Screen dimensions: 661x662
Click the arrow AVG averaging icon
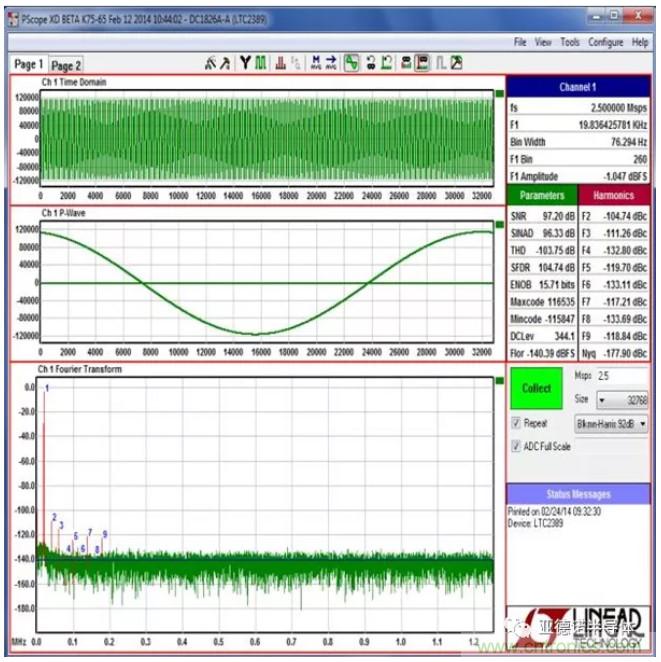(331, 63)
